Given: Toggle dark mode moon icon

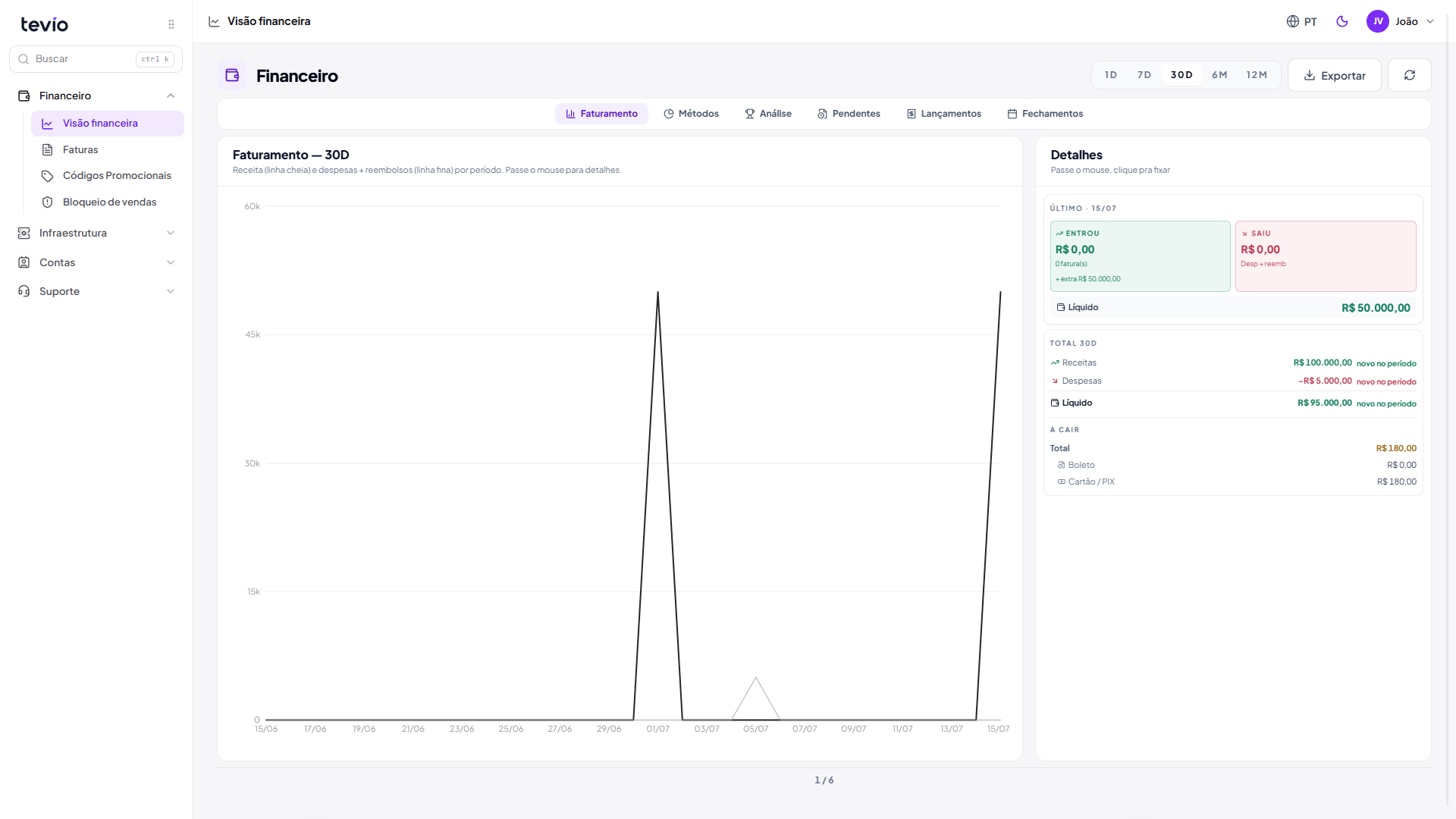Looking at the screenshot, I should point(1342,21).
